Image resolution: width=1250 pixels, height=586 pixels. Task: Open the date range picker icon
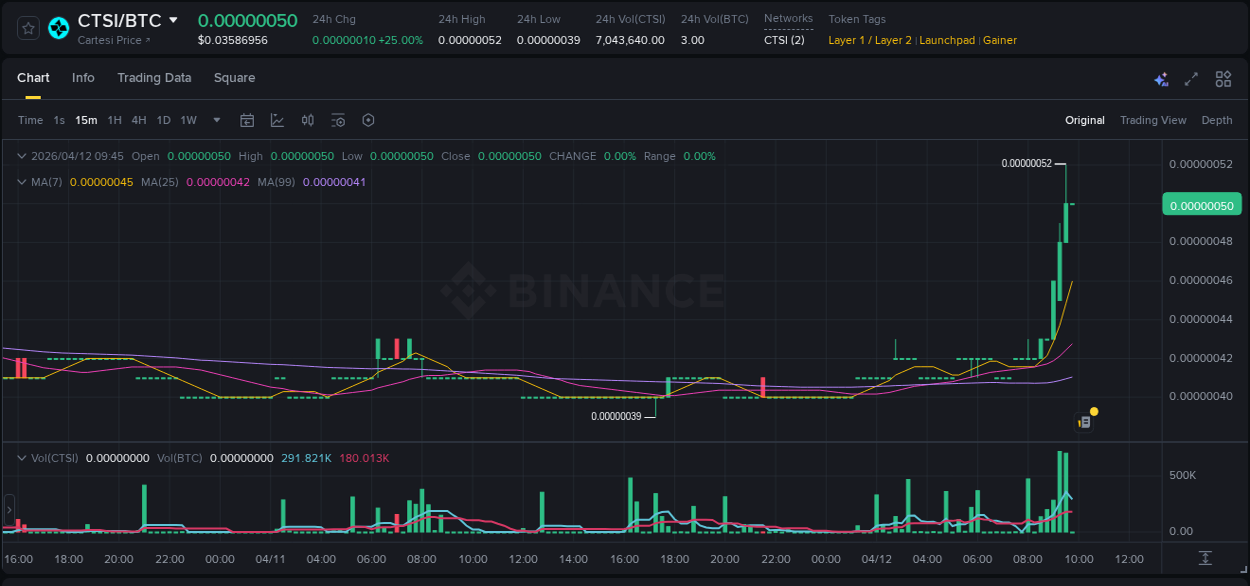(x=247, y=120)
